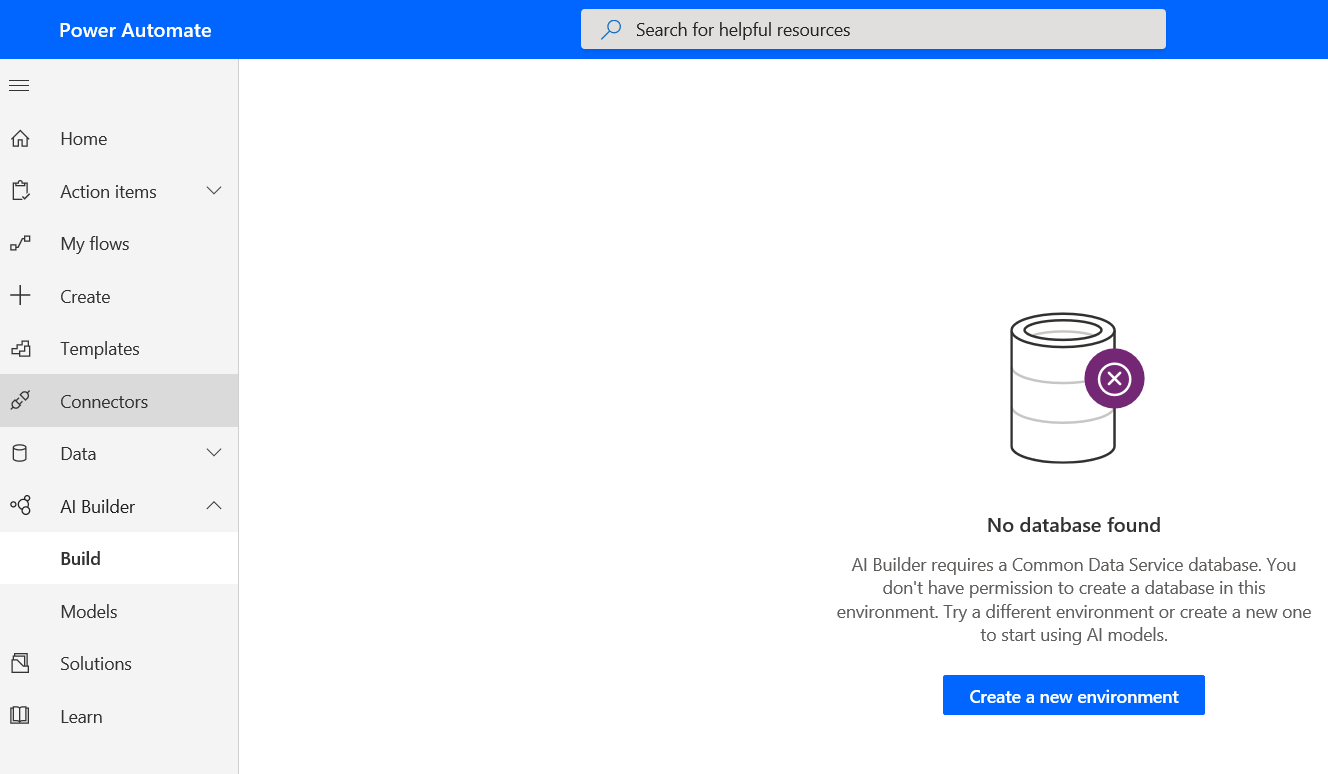Screen dimensions: 1328x774
Task: Open Data in the sidebar
Action: tap(119, 454)
